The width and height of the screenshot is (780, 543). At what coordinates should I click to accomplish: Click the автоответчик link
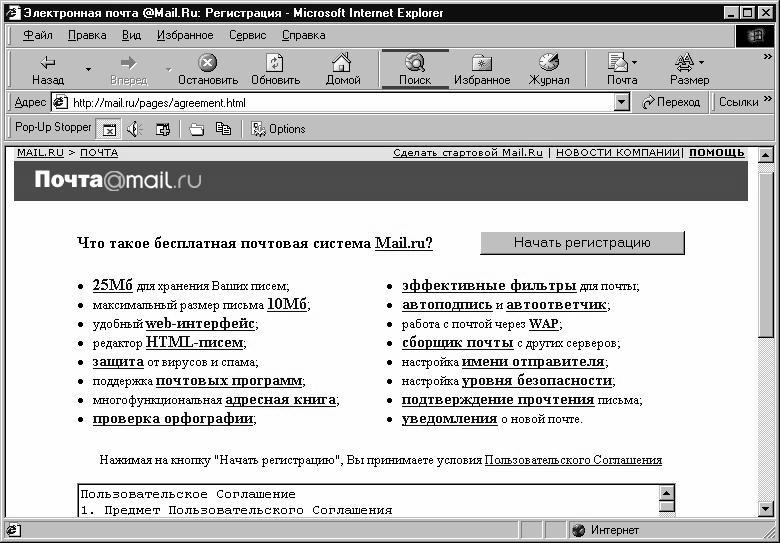tap(556, 304)
